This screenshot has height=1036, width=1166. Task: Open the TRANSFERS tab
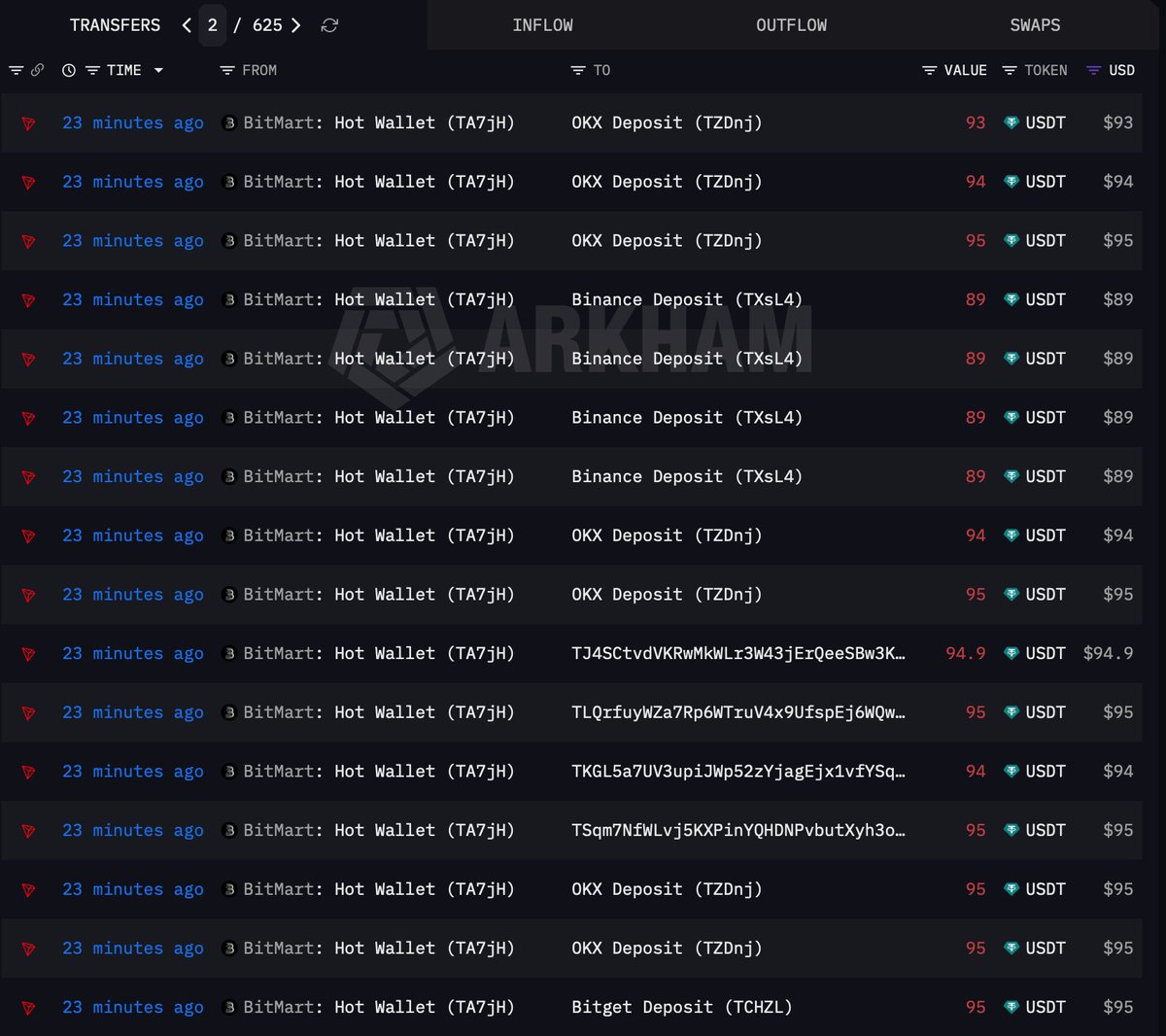pyautogui.click(x=115, y=25)
